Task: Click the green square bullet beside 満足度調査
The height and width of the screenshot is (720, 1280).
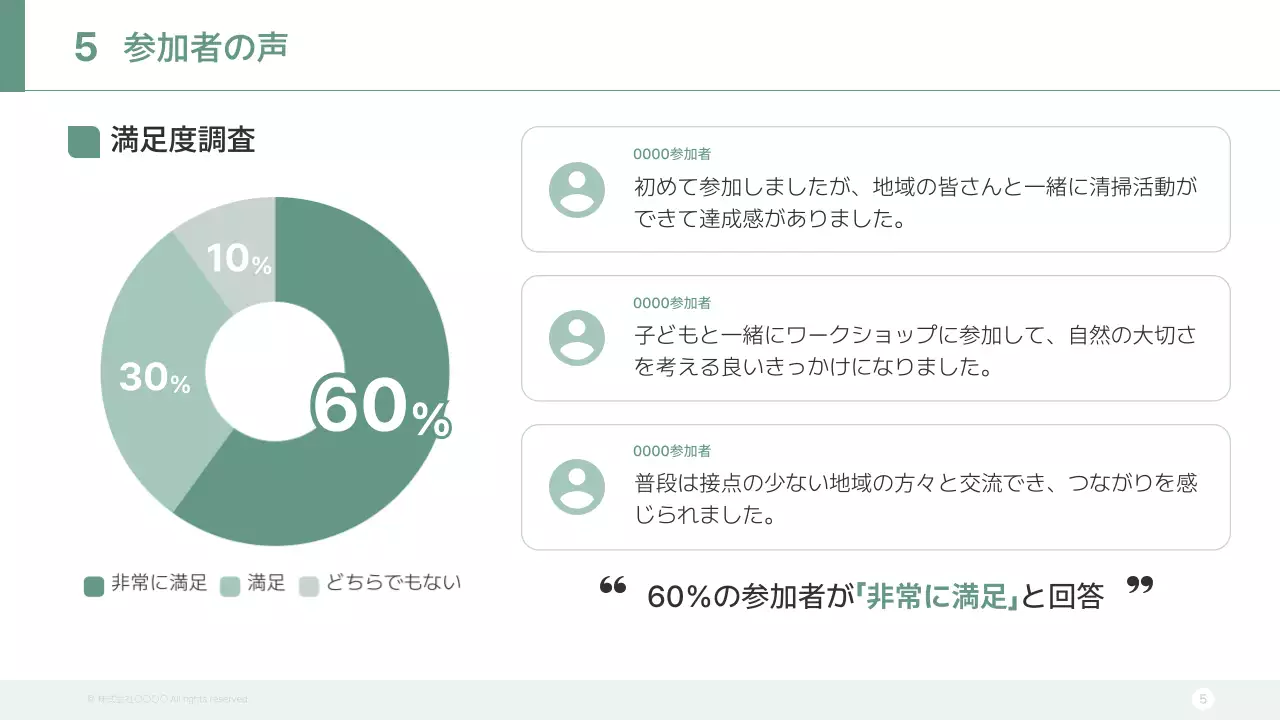Action: point(84,142)
